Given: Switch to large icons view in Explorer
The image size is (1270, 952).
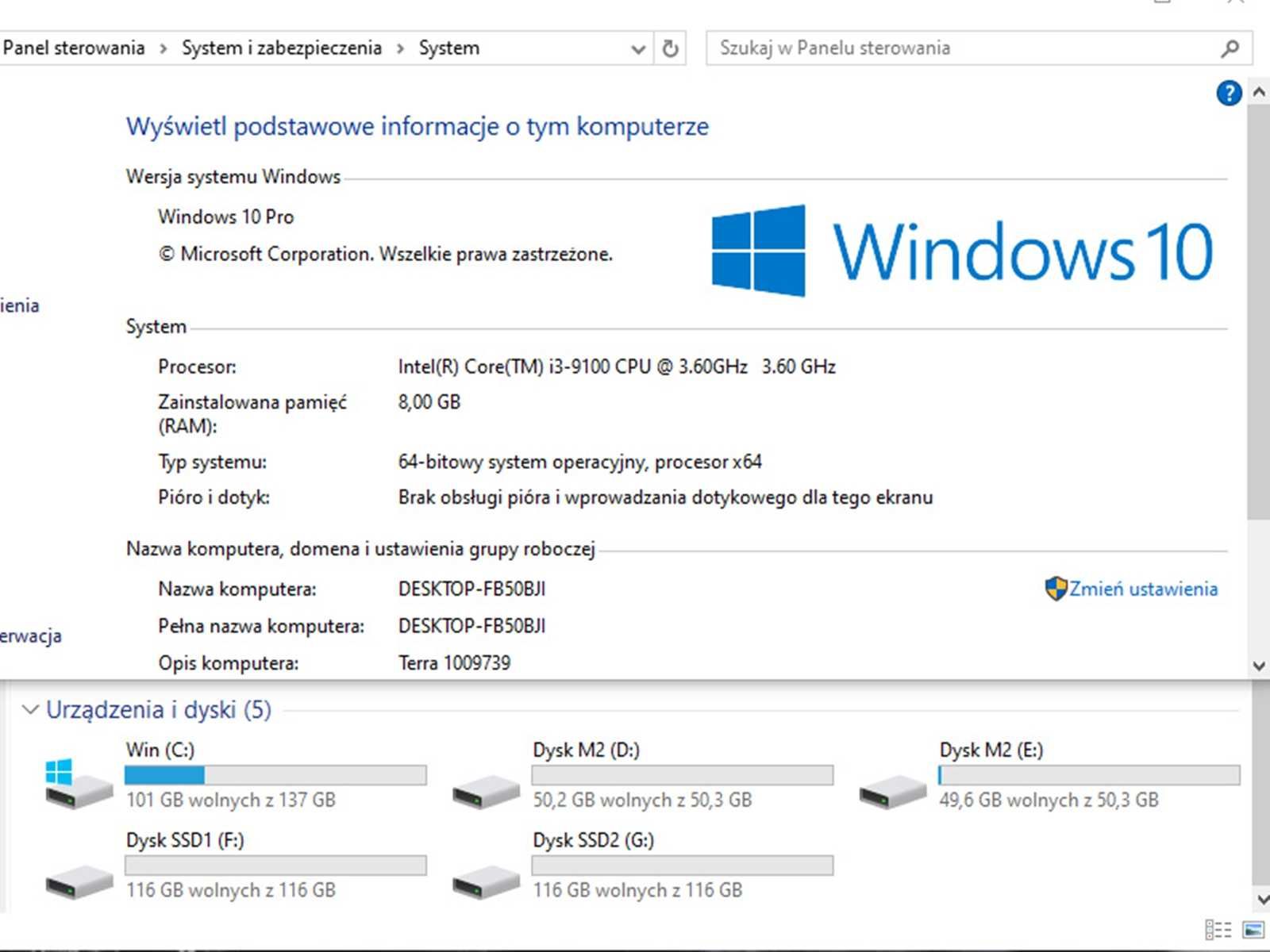Looking at the screenshot, I should [x=1254, y=930].
